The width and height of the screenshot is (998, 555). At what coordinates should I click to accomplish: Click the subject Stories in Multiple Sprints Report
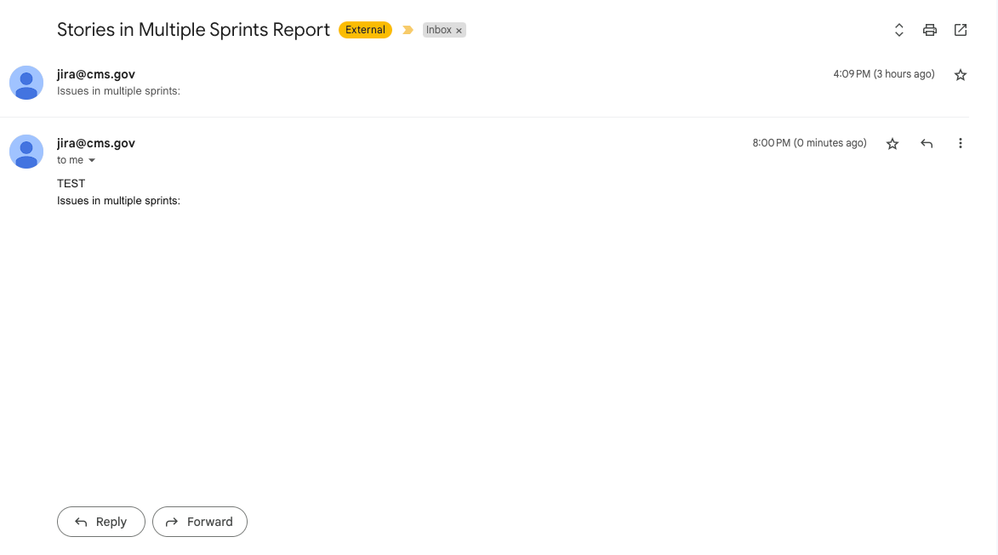click(x=193, y=30)
